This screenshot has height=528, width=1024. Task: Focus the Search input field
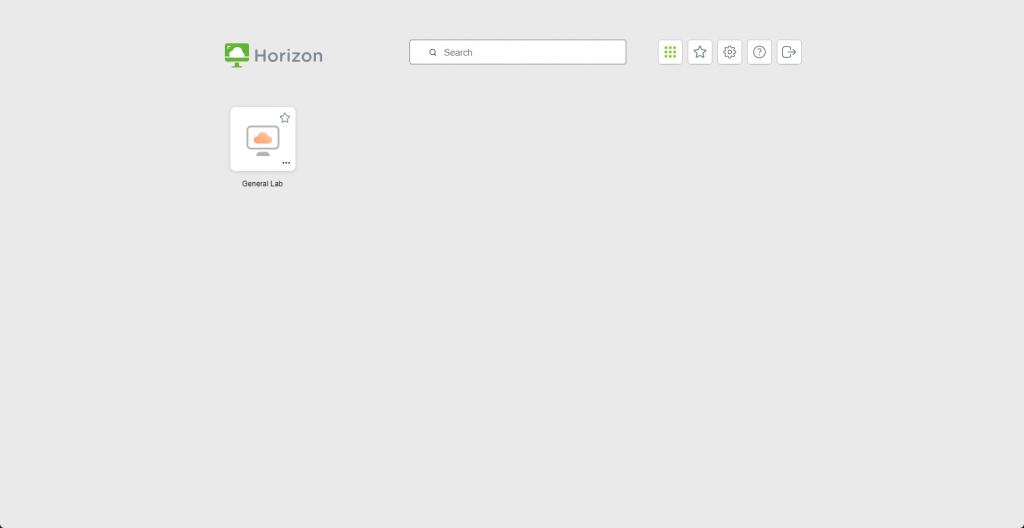pos(518,52)
